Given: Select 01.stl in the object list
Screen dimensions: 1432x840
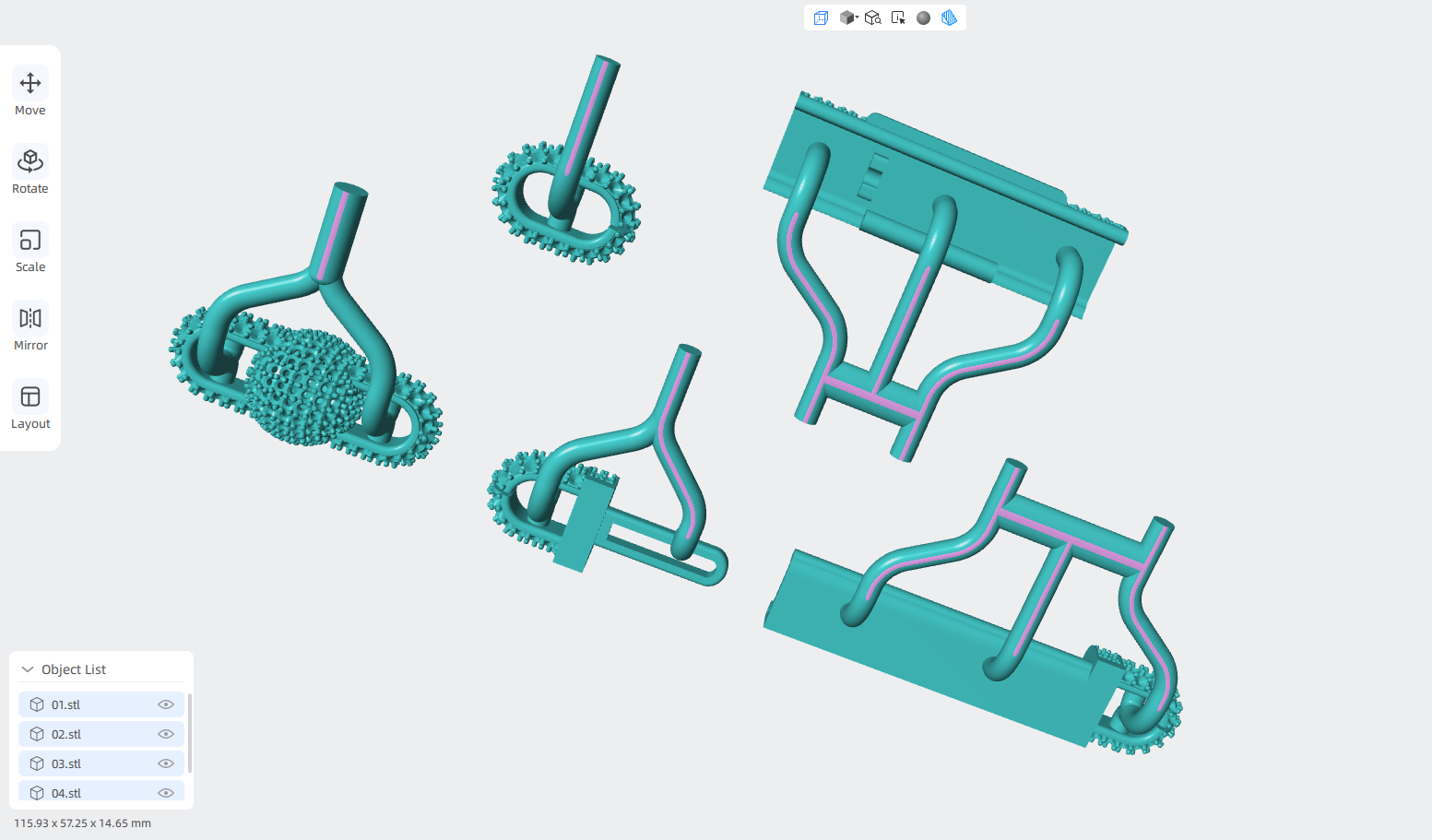Looking at the screenshot, I should (x=101, y=704).
